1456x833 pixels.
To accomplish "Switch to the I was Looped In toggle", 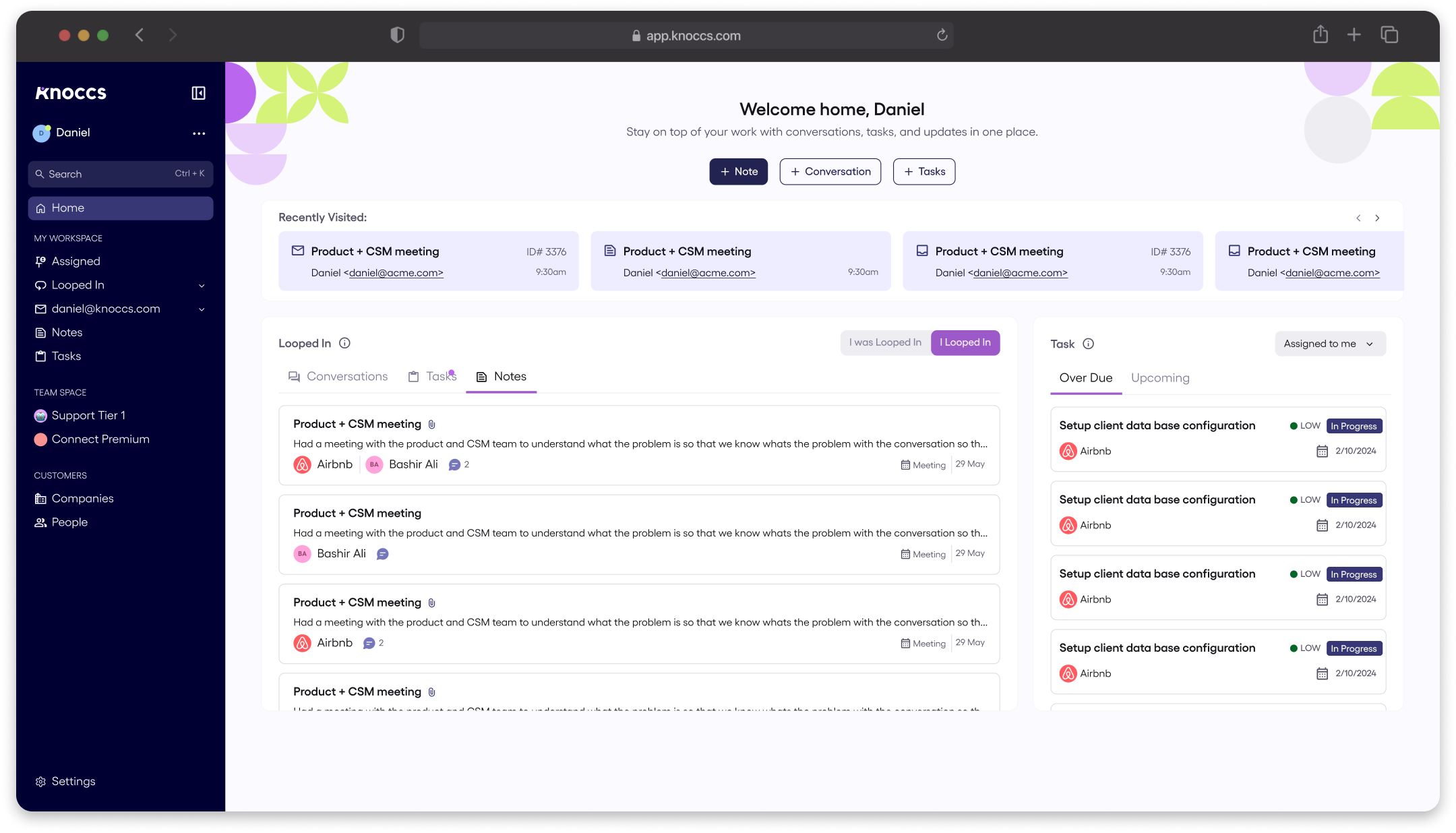I will 884,342.
